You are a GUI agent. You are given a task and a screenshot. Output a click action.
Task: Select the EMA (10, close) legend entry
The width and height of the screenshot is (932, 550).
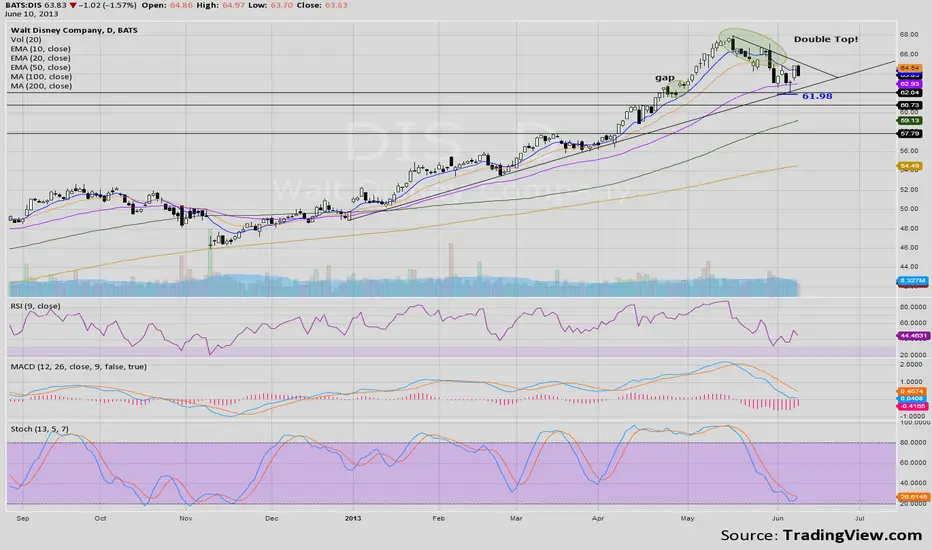40,49
